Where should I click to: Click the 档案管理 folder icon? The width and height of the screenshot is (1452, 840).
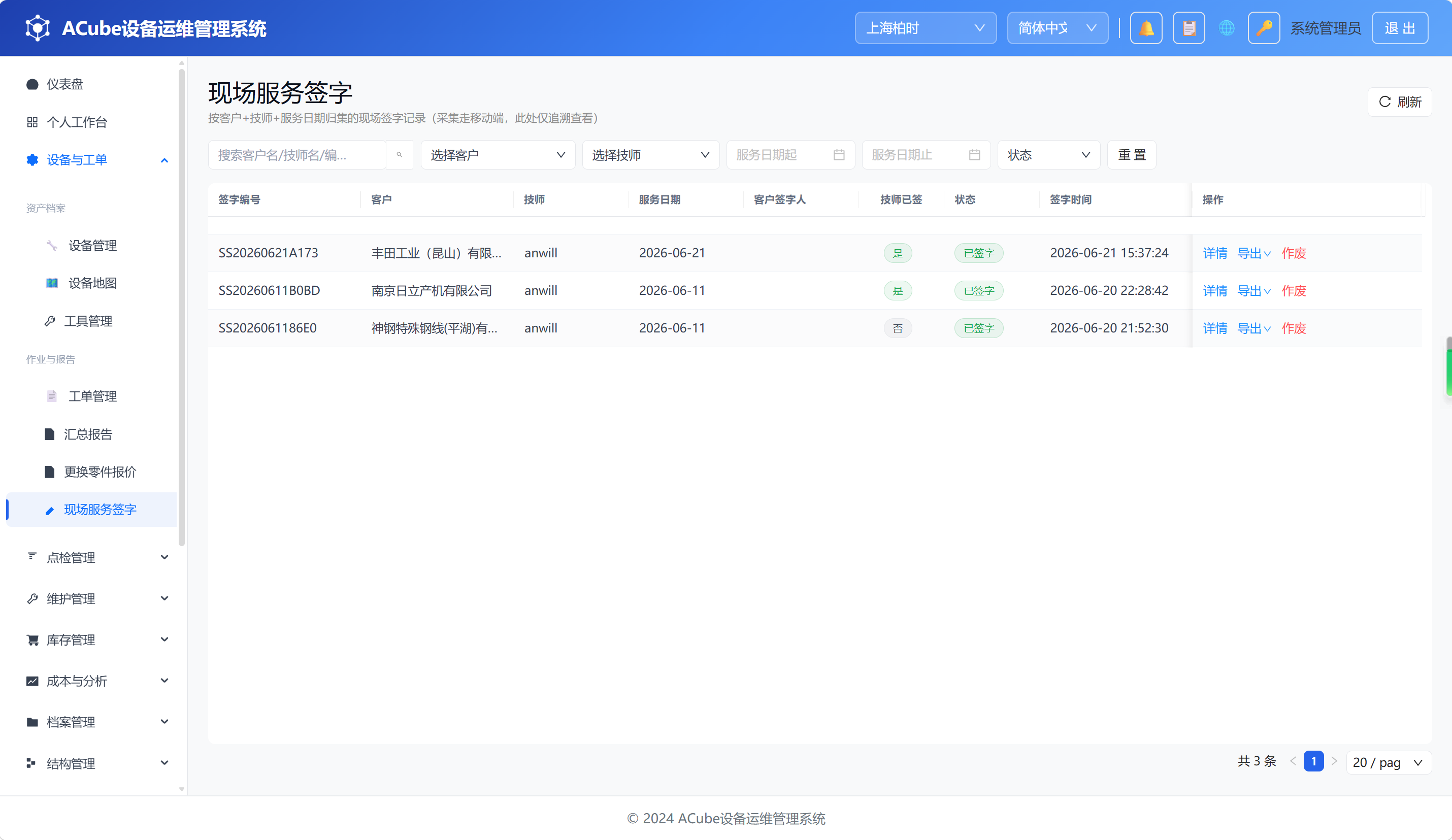coord(32,722)
